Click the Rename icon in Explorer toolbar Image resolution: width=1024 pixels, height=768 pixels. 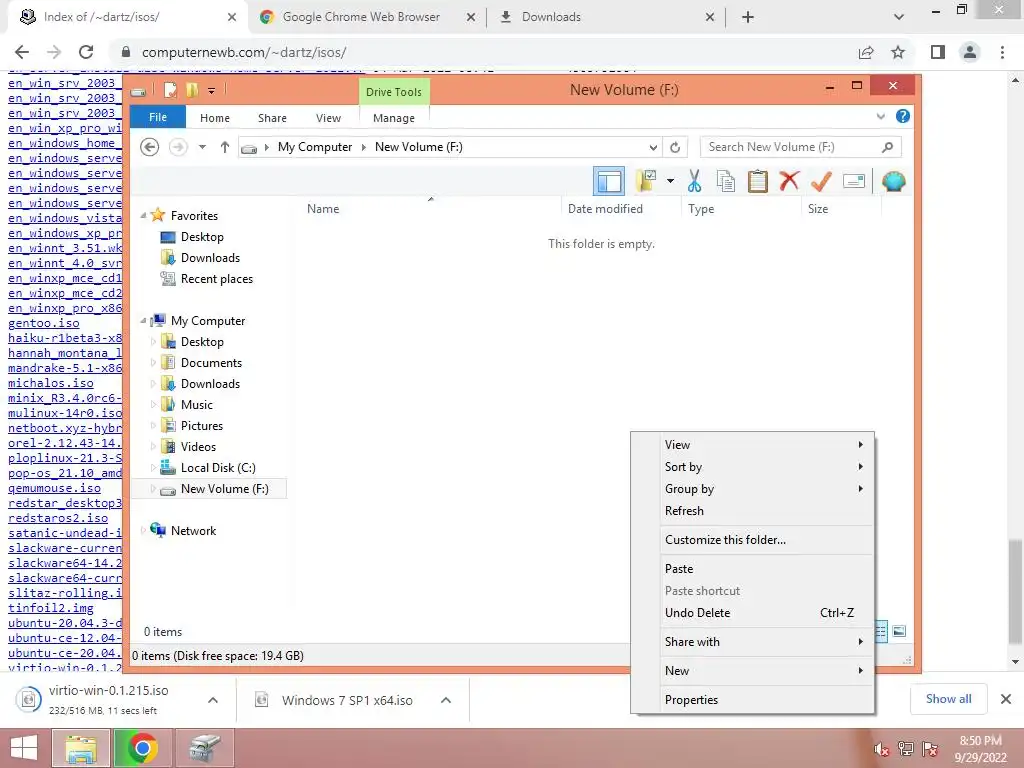click(x=854, y=181)
